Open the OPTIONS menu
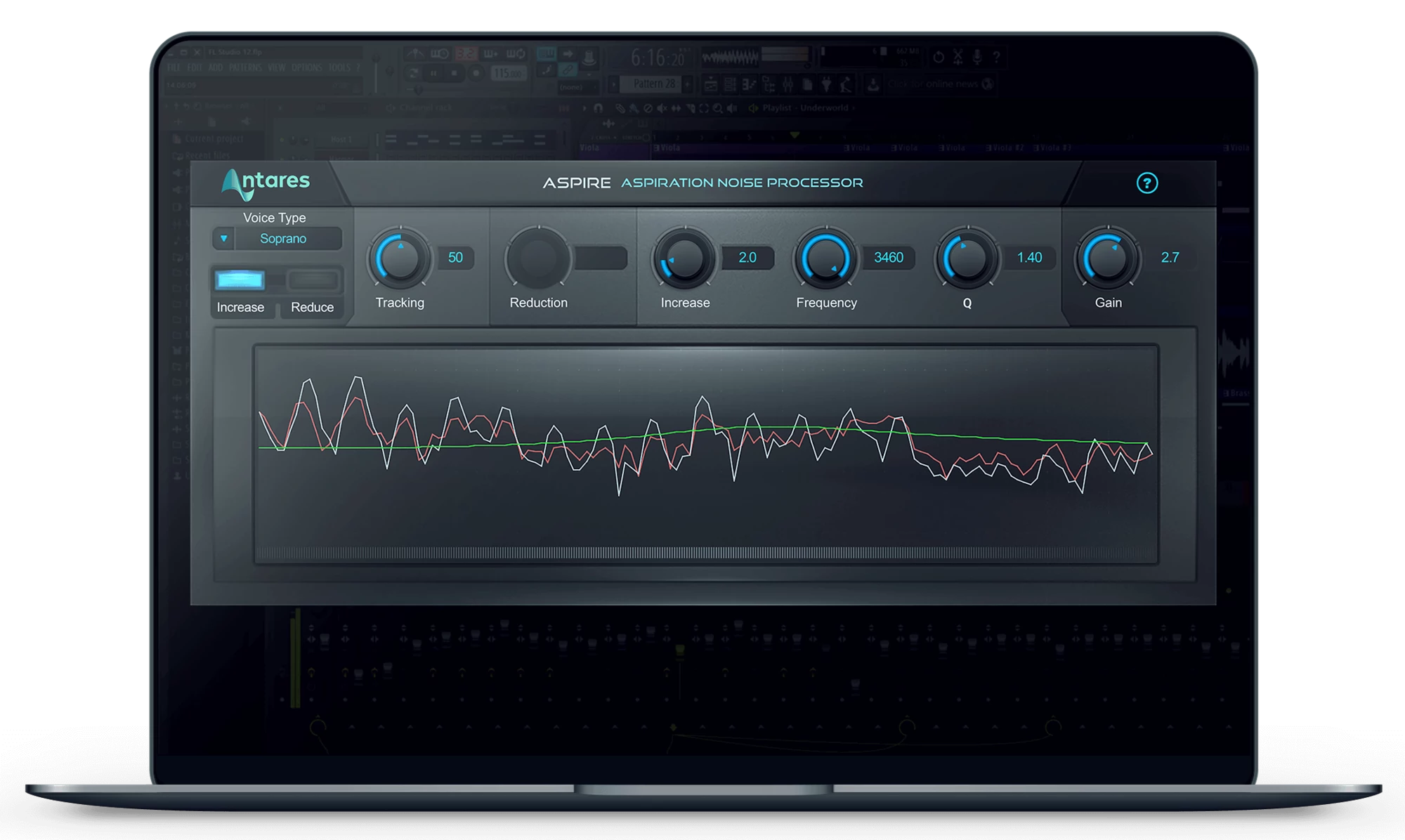Image resolution: width=1405 pixels, height=840 pixels. [x=307, y=67]
